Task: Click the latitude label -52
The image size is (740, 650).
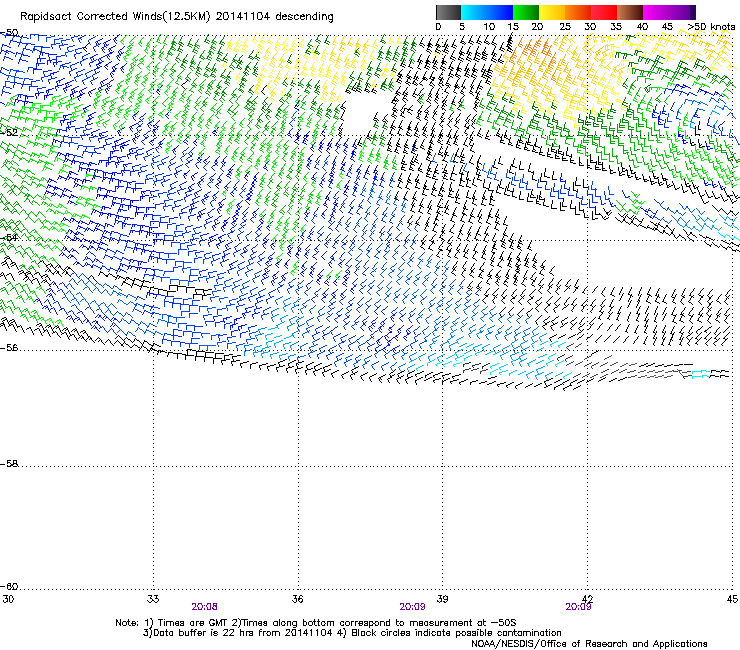Action: [x=9, y=133]
